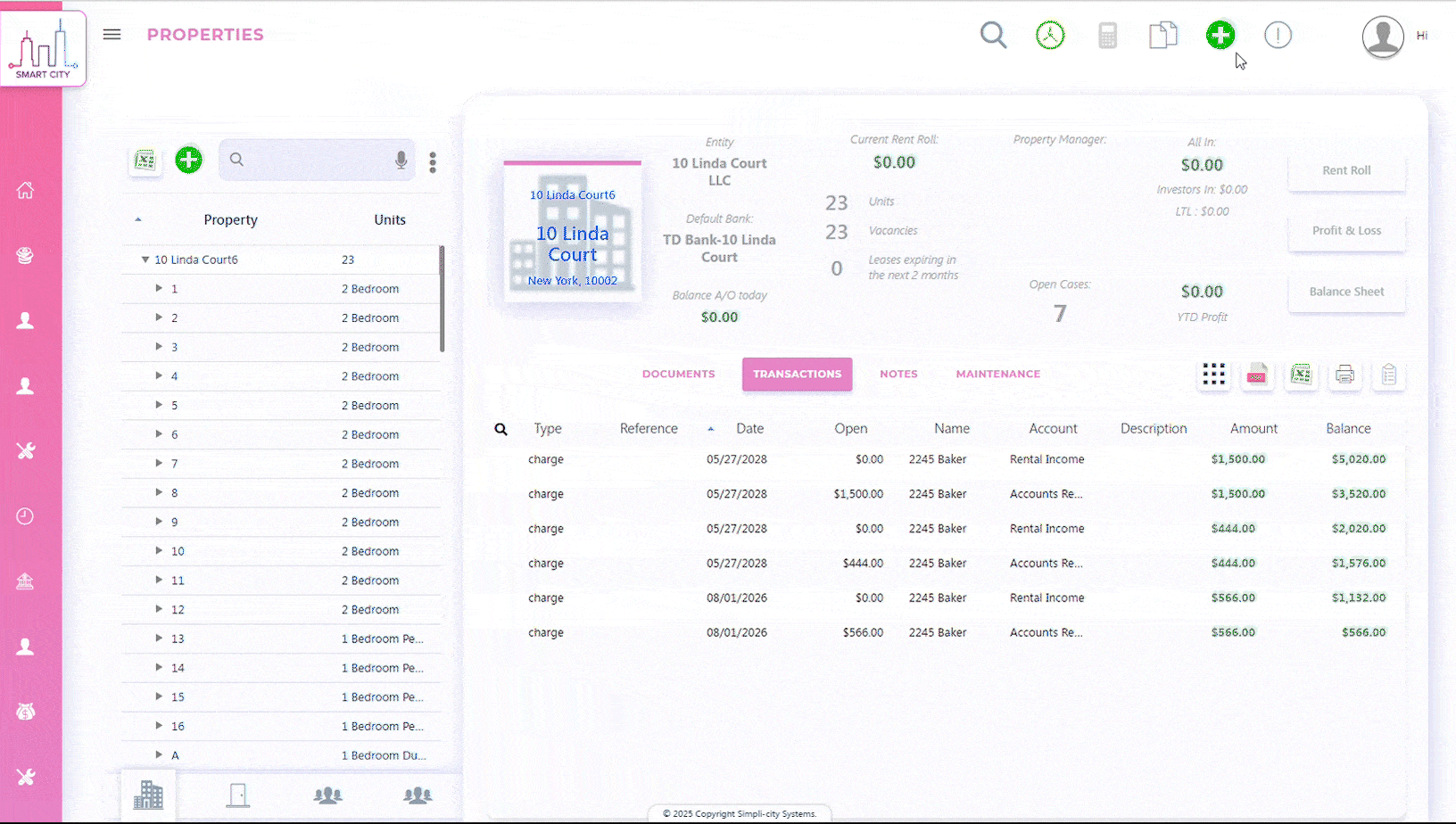The image size is (1456, 824).
Task: Expand unit 11 row
Action: click(x=159, y=580)
